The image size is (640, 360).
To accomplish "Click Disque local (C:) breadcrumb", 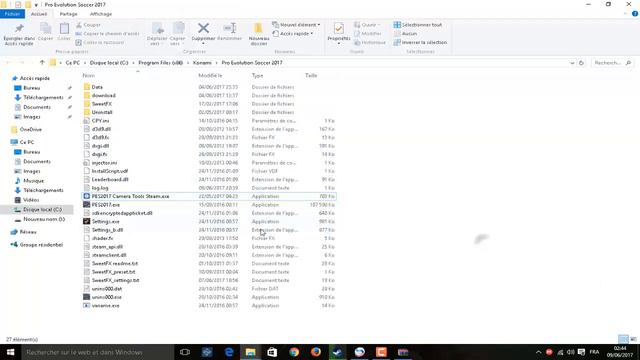I will point(109,63).
